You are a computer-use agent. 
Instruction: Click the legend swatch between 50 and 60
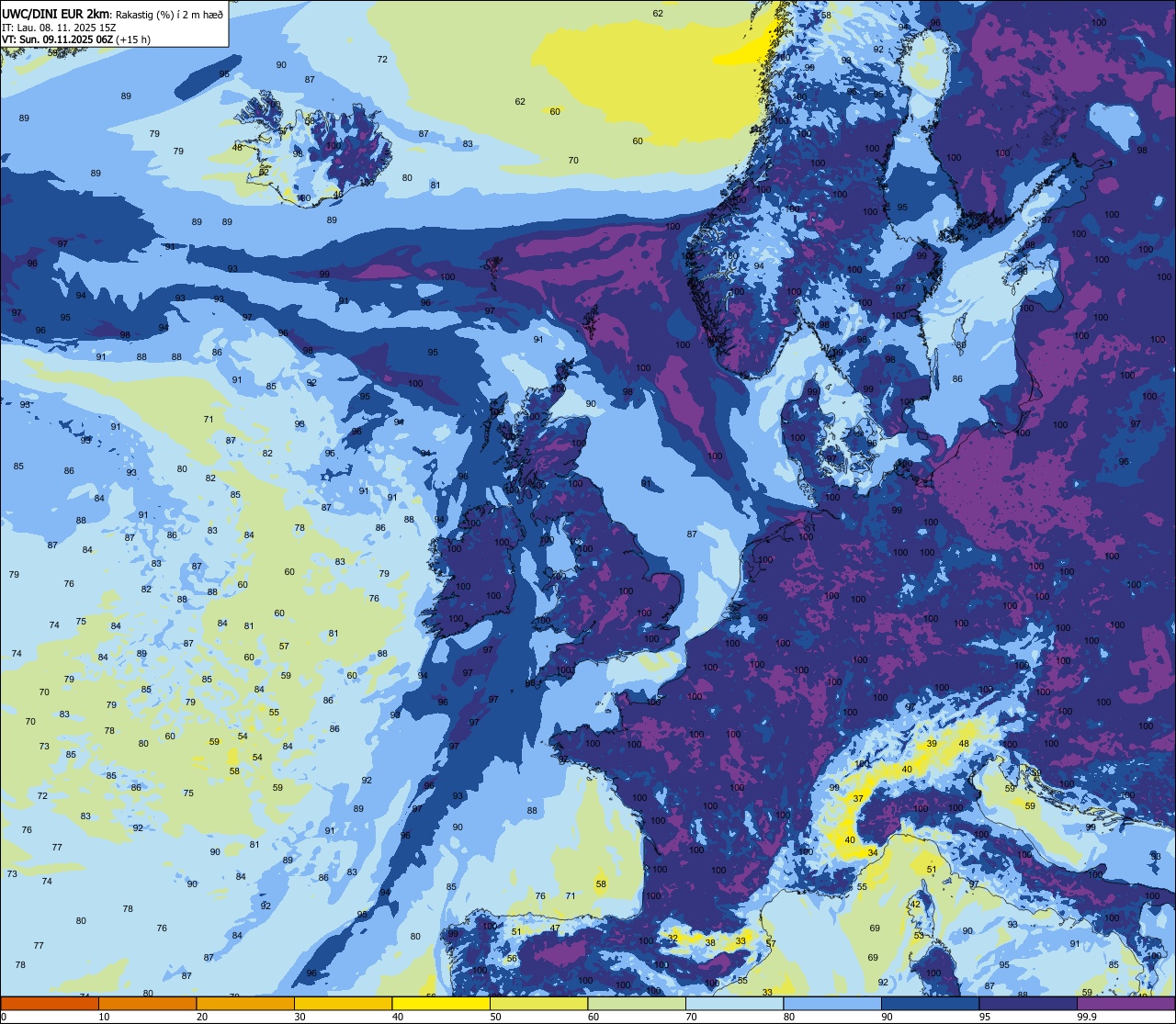coord(538,1004)
